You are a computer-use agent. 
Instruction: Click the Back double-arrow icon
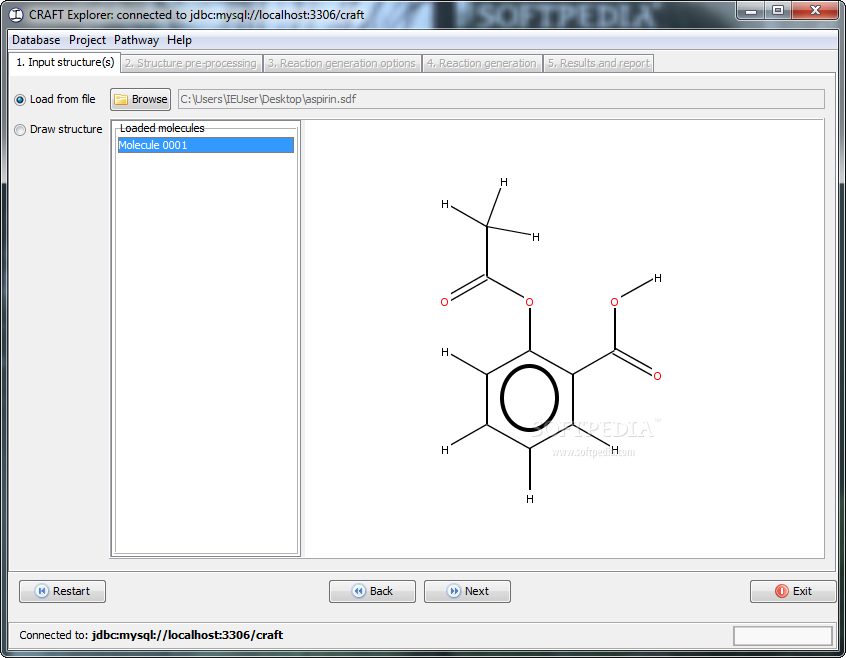pos(359,591)
